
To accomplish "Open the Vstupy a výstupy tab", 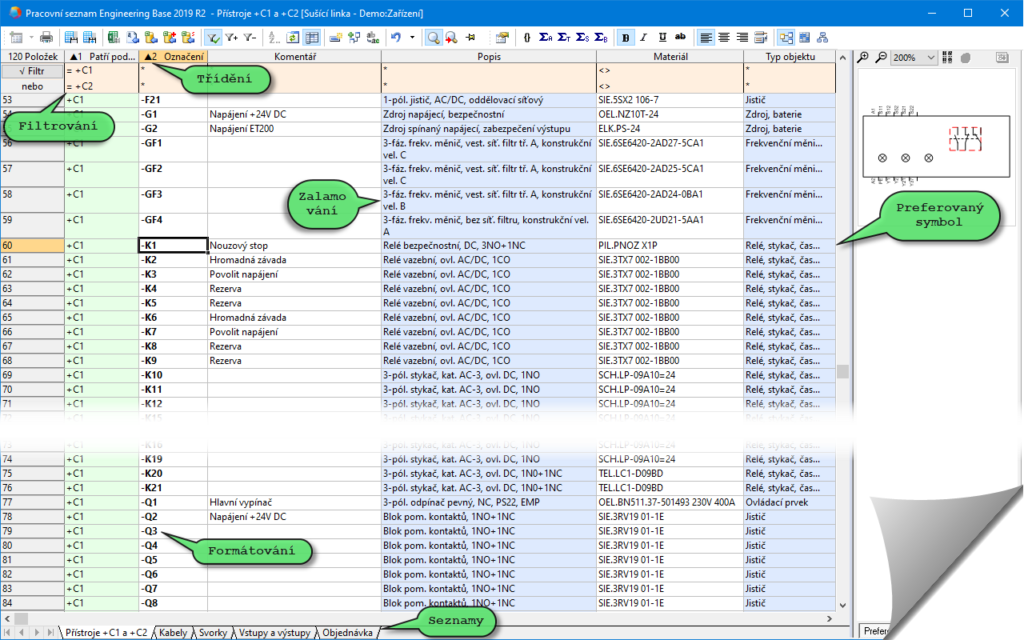I will point(275,632).
